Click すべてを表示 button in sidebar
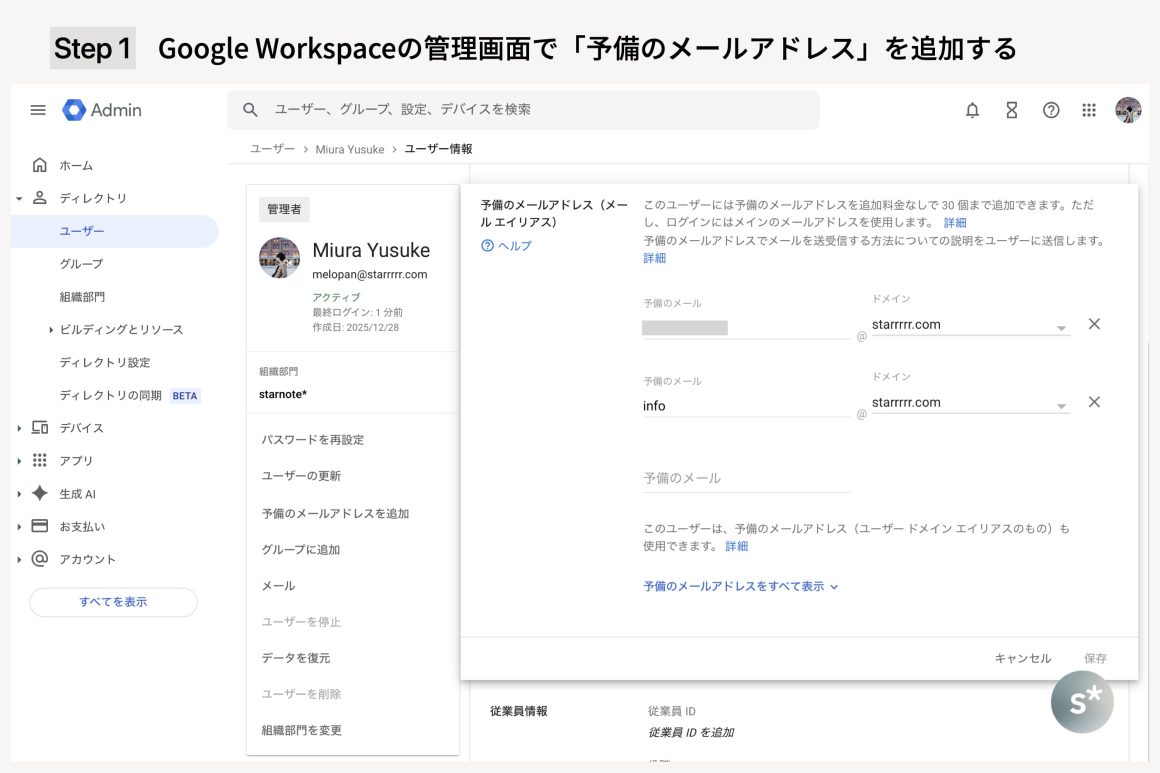 [x=113, y=602]
